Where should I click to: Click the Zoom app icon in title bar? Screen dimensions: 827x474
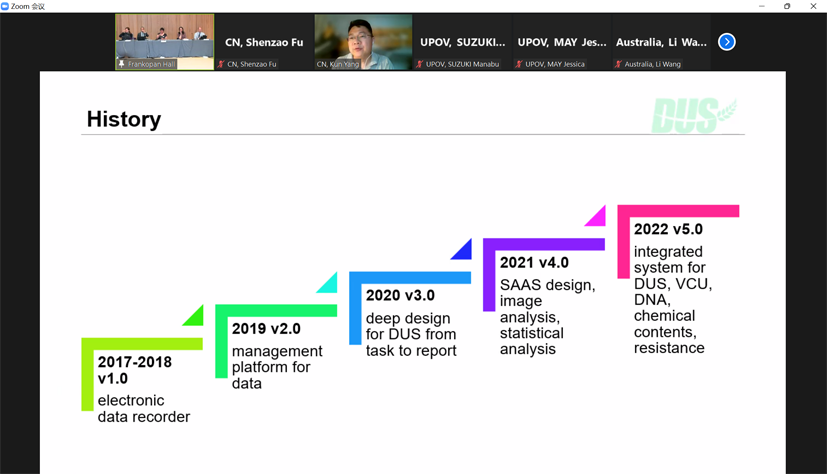point(5,6)
